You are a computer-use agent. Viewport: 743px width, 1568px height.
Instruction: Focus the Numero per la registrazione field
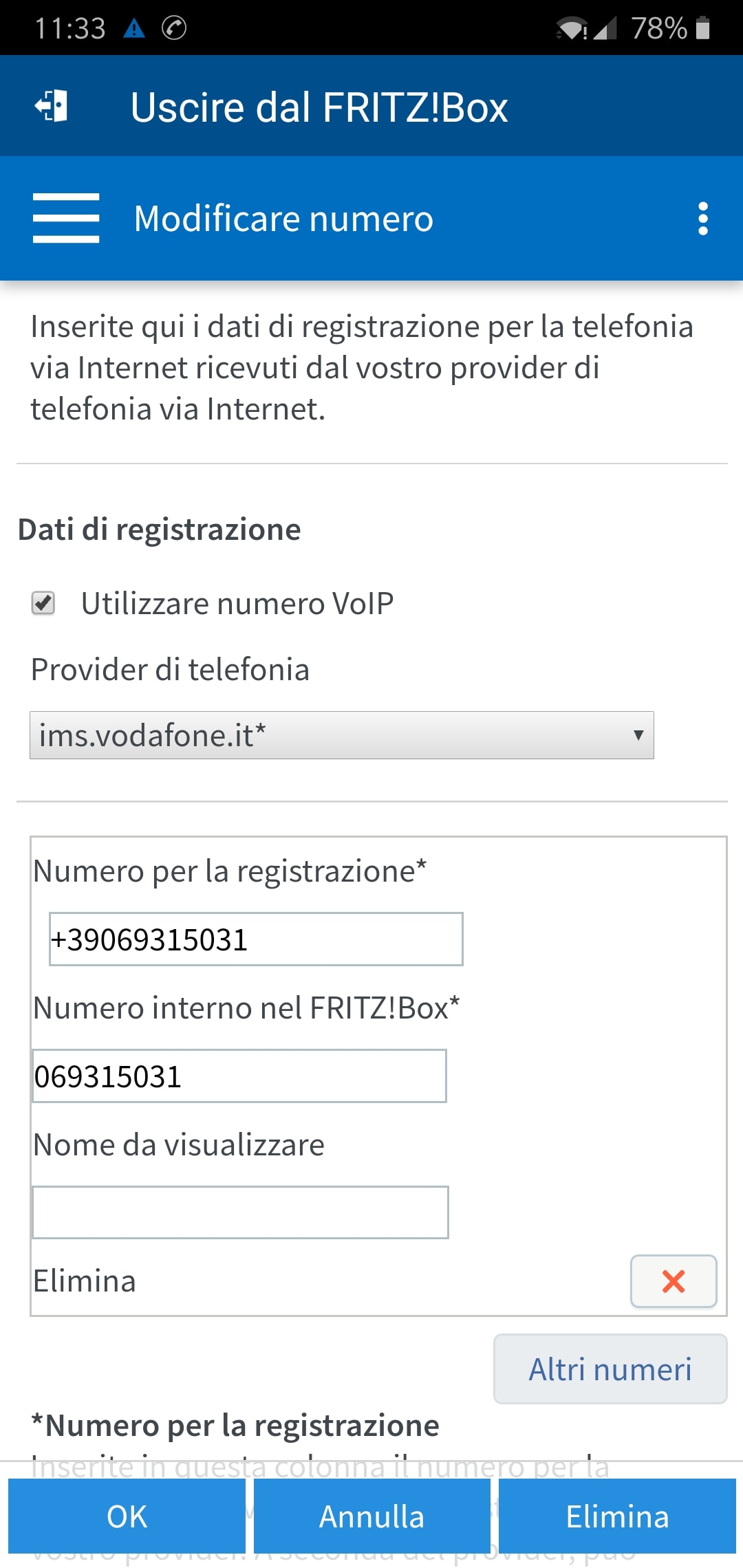click(x=256, y=939)
